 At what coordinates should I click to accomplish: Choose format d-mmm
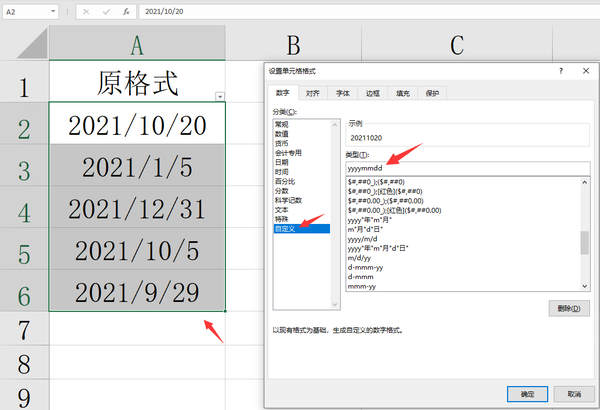coord(463,277)
